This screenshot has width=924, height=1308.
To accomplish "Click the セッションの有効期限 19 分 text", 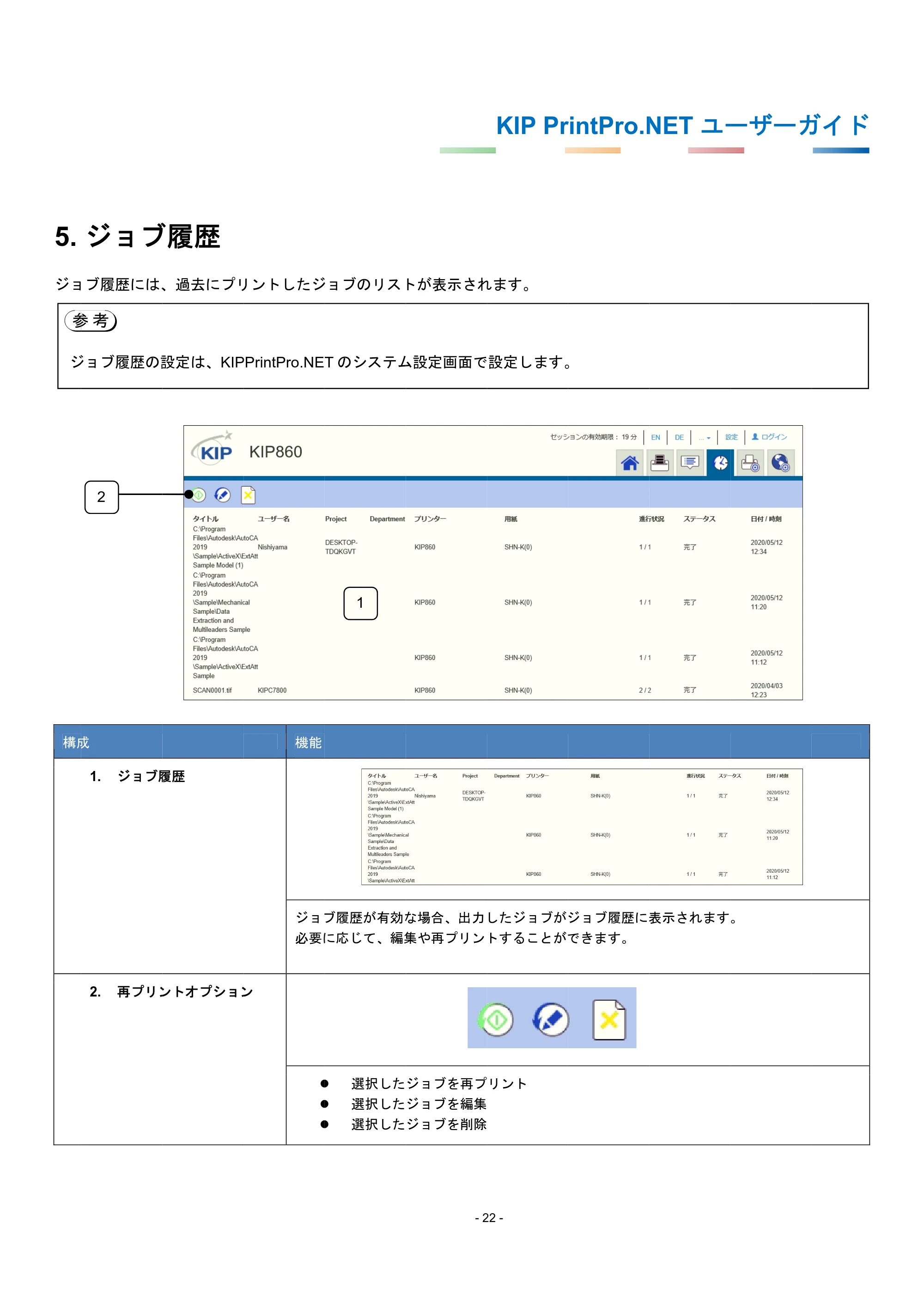I will (x=593, y=437).
